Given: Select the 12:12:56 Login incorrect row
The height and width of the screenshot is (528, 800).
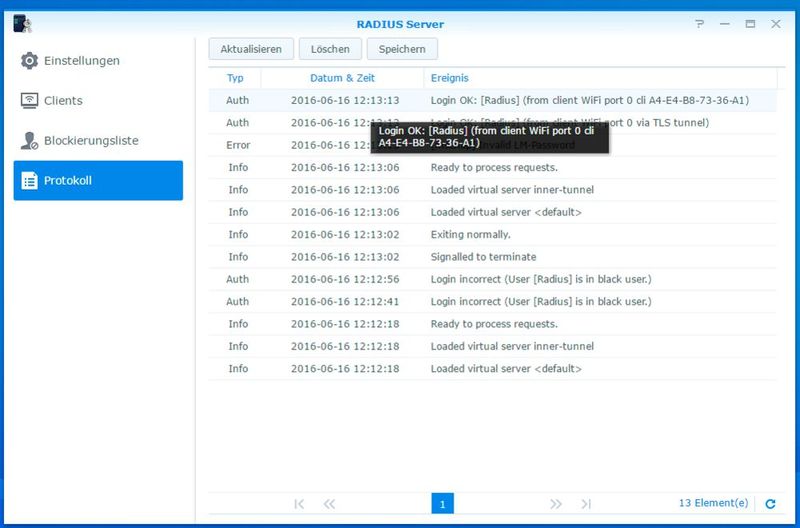Looking at the screenshot, I should pos(492,279).
